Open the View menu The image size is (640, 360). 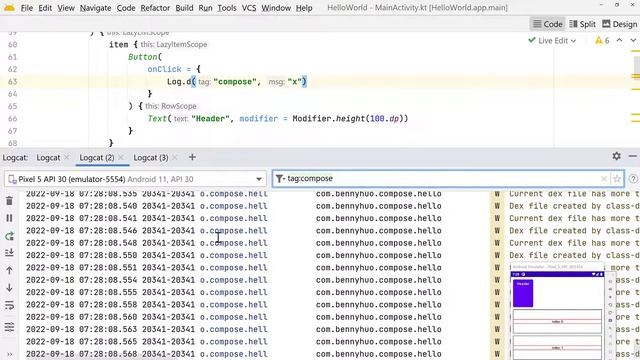tap(66, 8)
